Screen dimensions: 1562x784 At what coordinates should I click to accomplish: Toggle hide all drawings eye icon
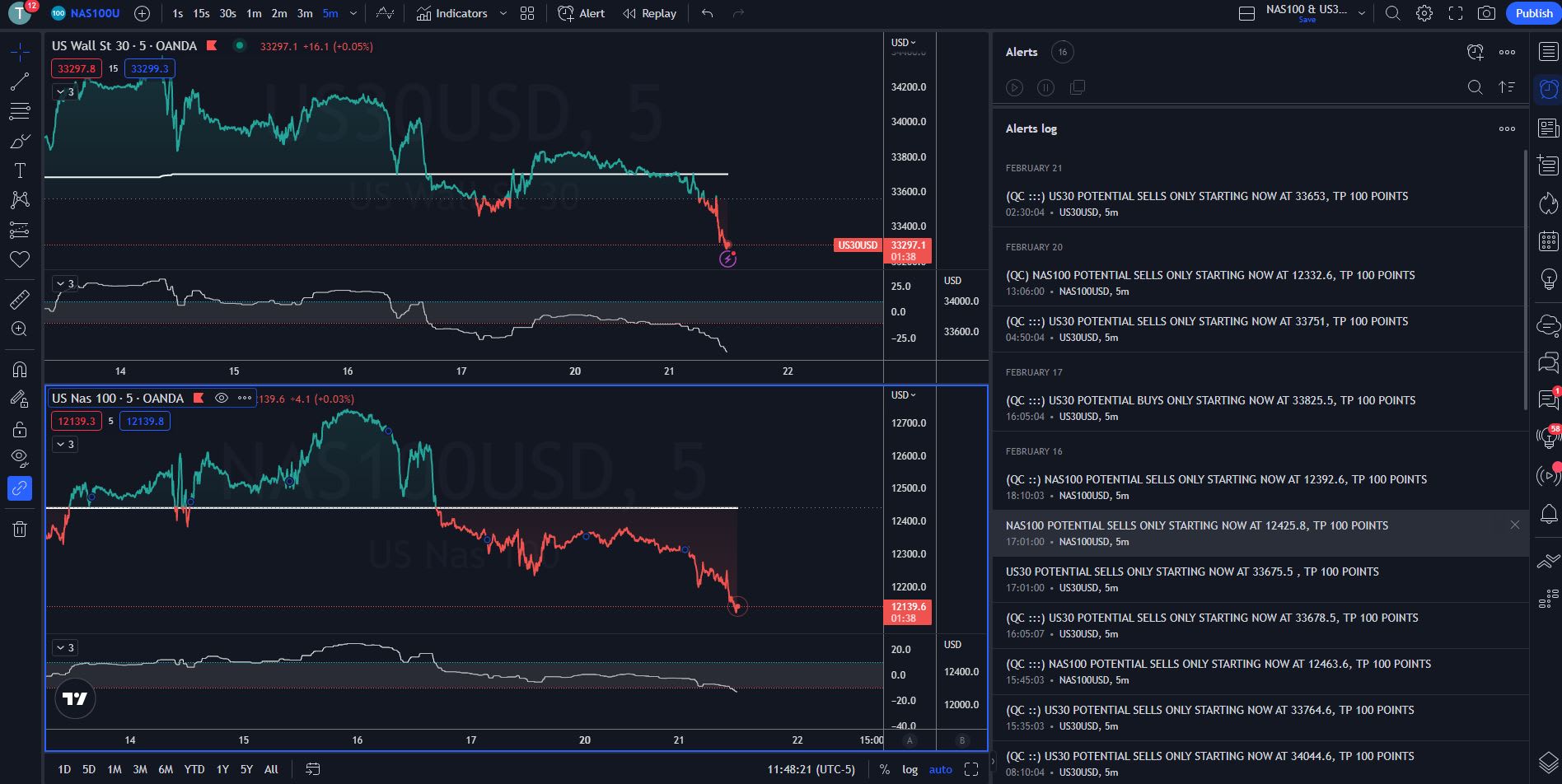pos(20,458)
